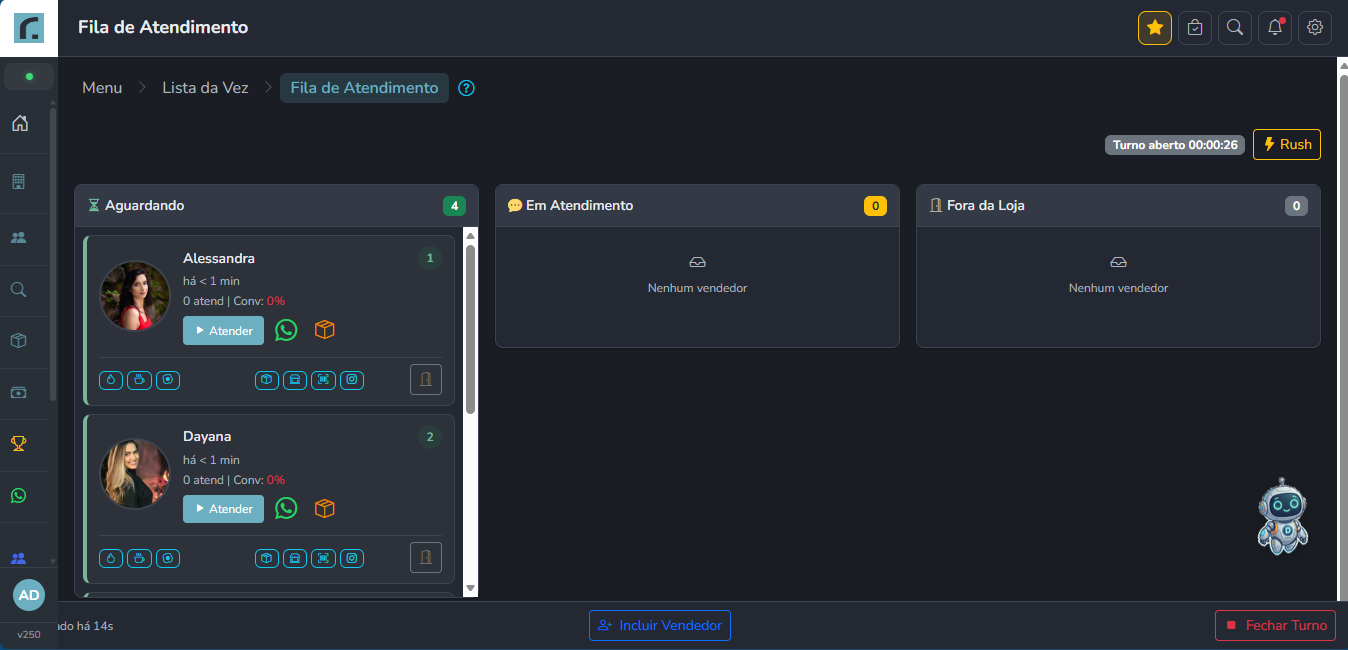Click the water drop icon on Alessandra's card
The width and height of the screenshot is (1348, 650).
[111, 380]
